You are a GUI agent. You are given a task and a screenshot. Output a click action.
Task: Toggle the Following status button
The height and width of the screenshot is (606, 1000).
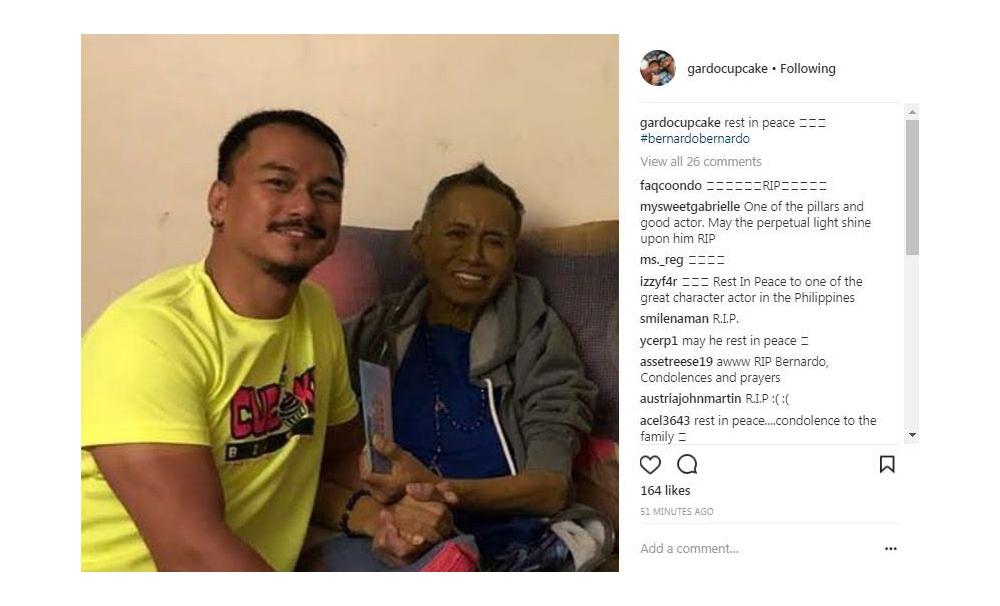pos(807,68)
